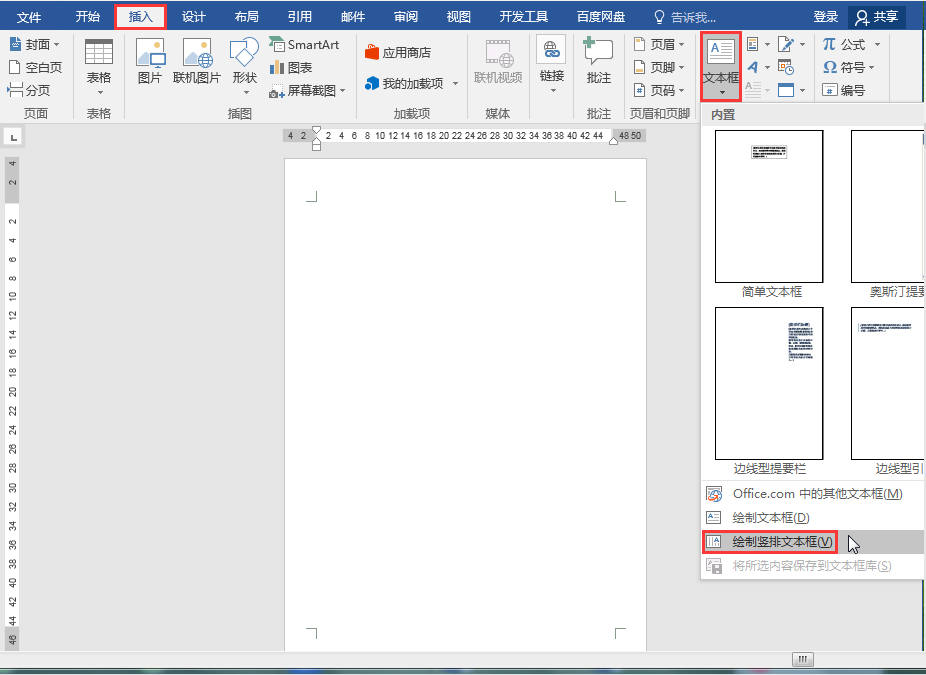Select the Sideline quote (边线型引) thumbnail
Image resolution: width=926 pixels, height=675 pixels.
click(888, 383)
